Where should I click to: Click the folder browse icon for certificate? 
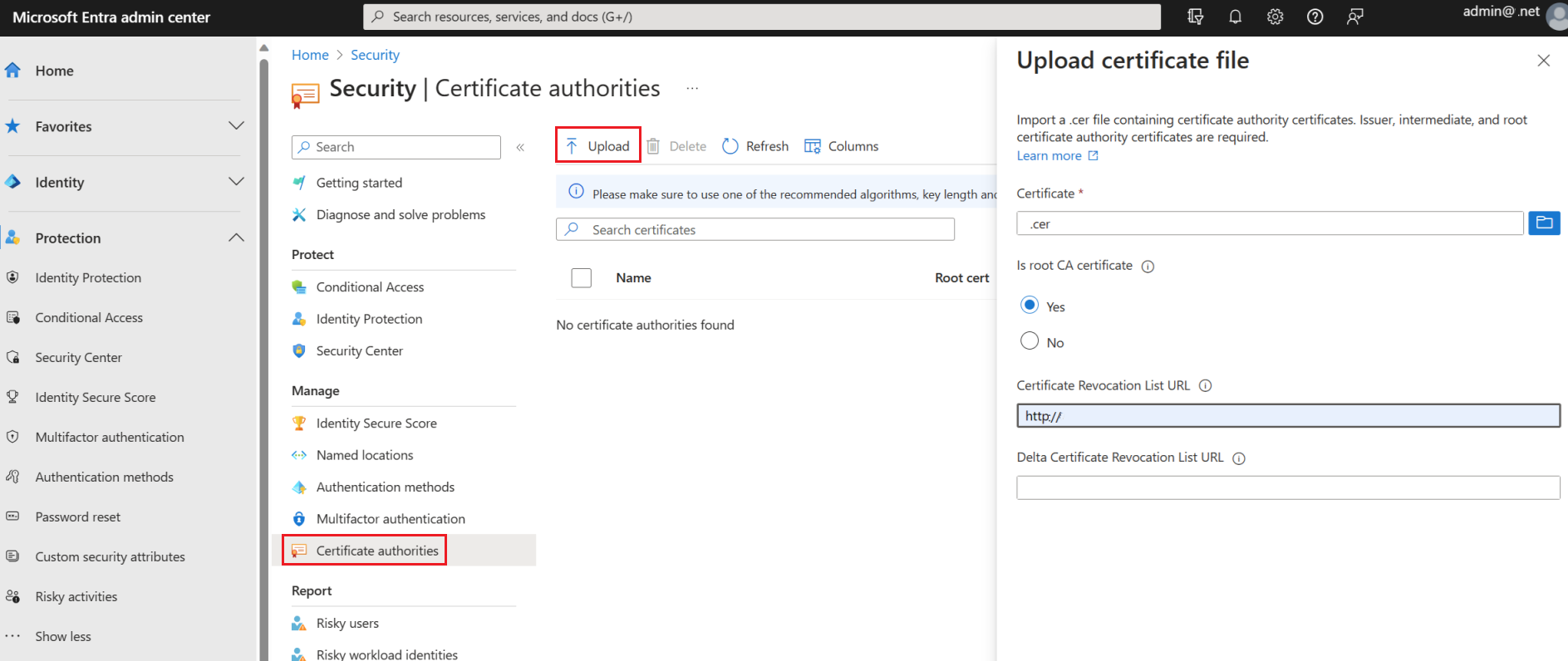pos(1545,223)
